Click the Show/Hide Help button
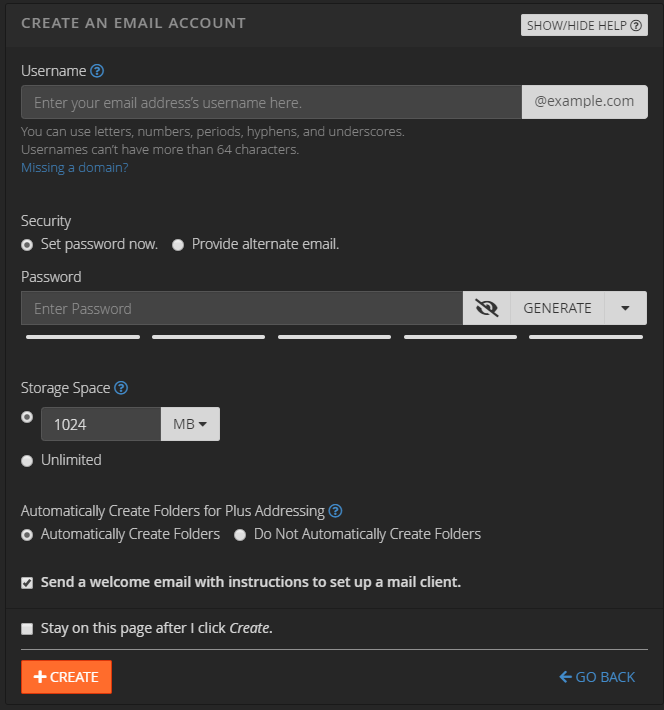The width and height of the screenshot is (664, 710). 584,25
